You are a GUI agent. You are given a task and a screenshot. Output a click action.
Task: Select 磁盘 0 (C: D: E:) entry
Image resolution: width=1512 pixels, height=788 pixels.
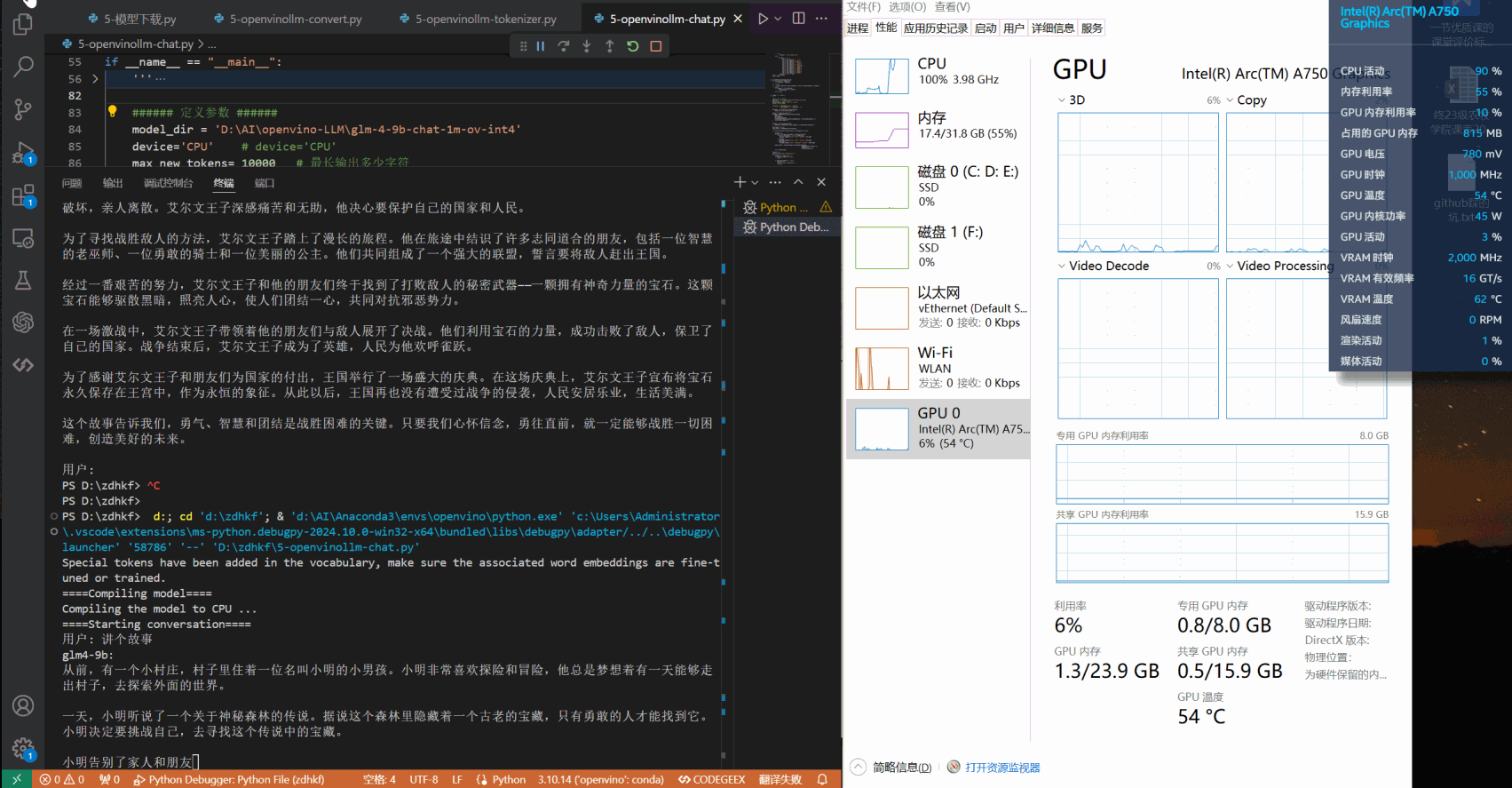click(938, 187)
